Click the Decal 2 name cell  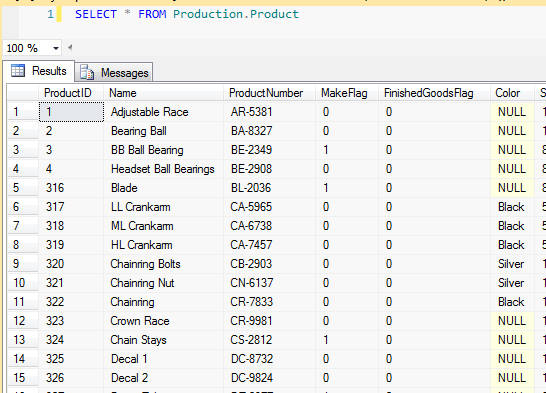click(x=163, y=378)
